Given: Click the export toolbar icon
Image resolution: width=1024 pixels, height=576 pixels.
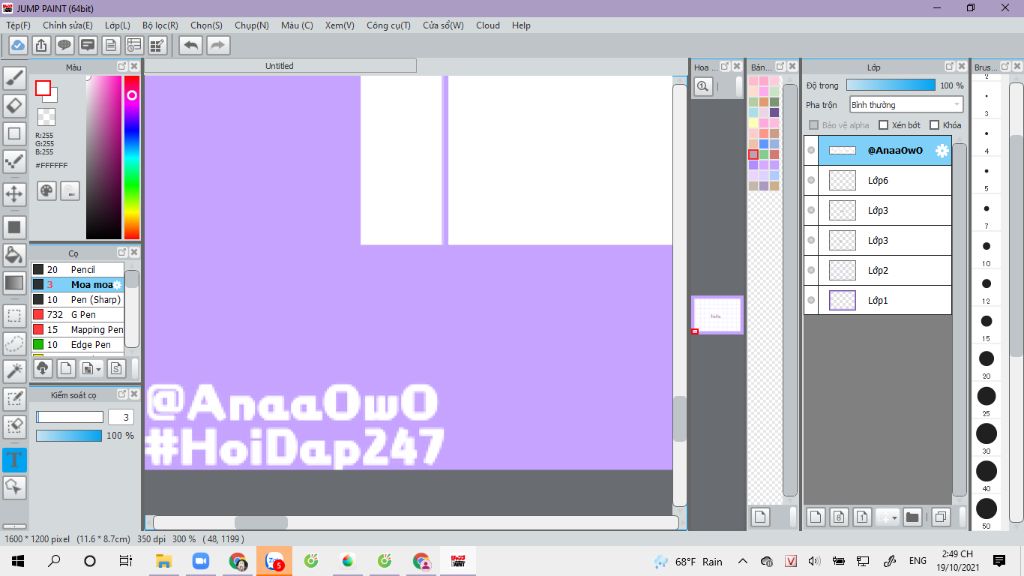Looking at the screenshot, I should pyautogui.click(x=41, y=45).
